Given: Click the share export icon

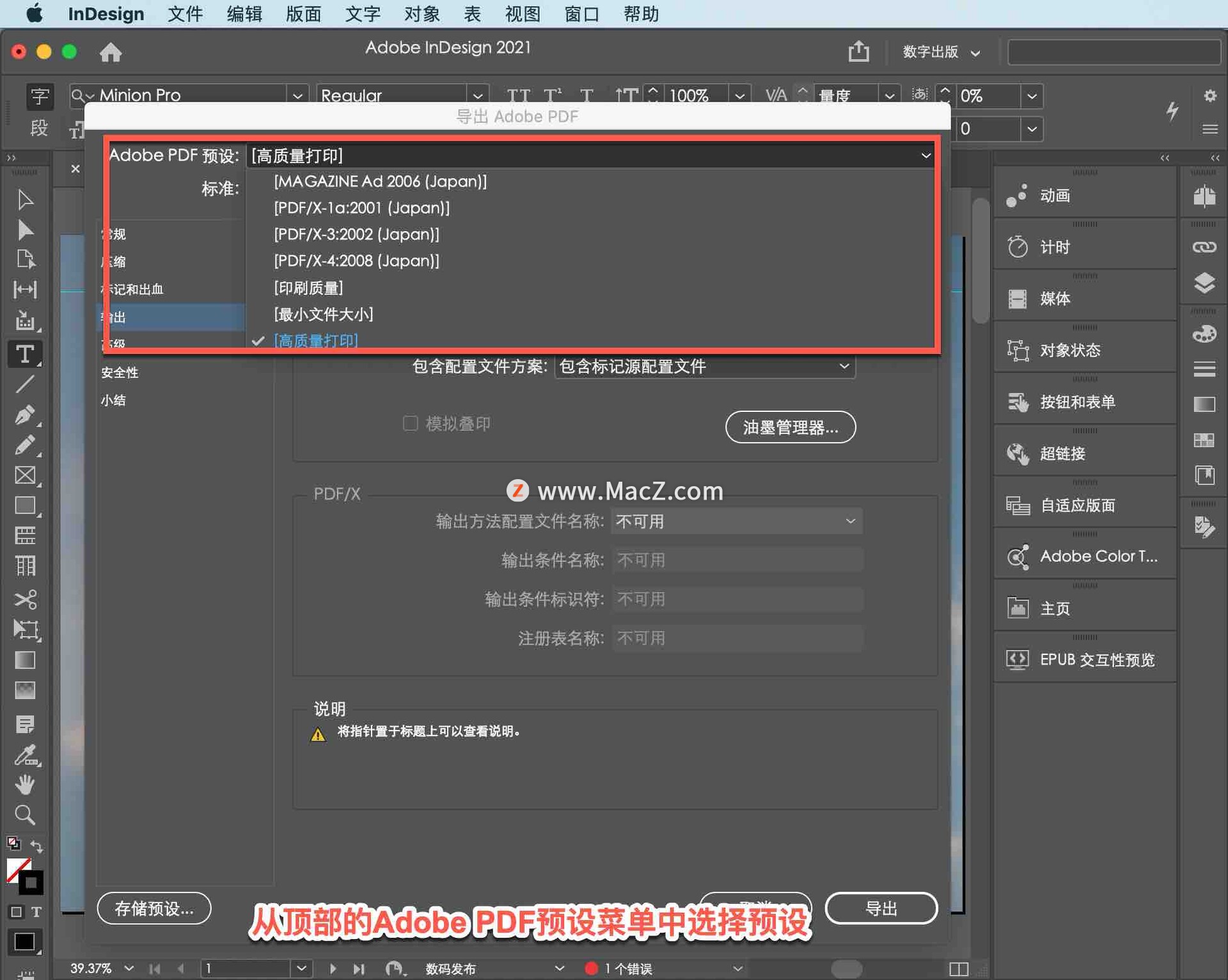Looking at the screenshot, I should click(858, 51).
